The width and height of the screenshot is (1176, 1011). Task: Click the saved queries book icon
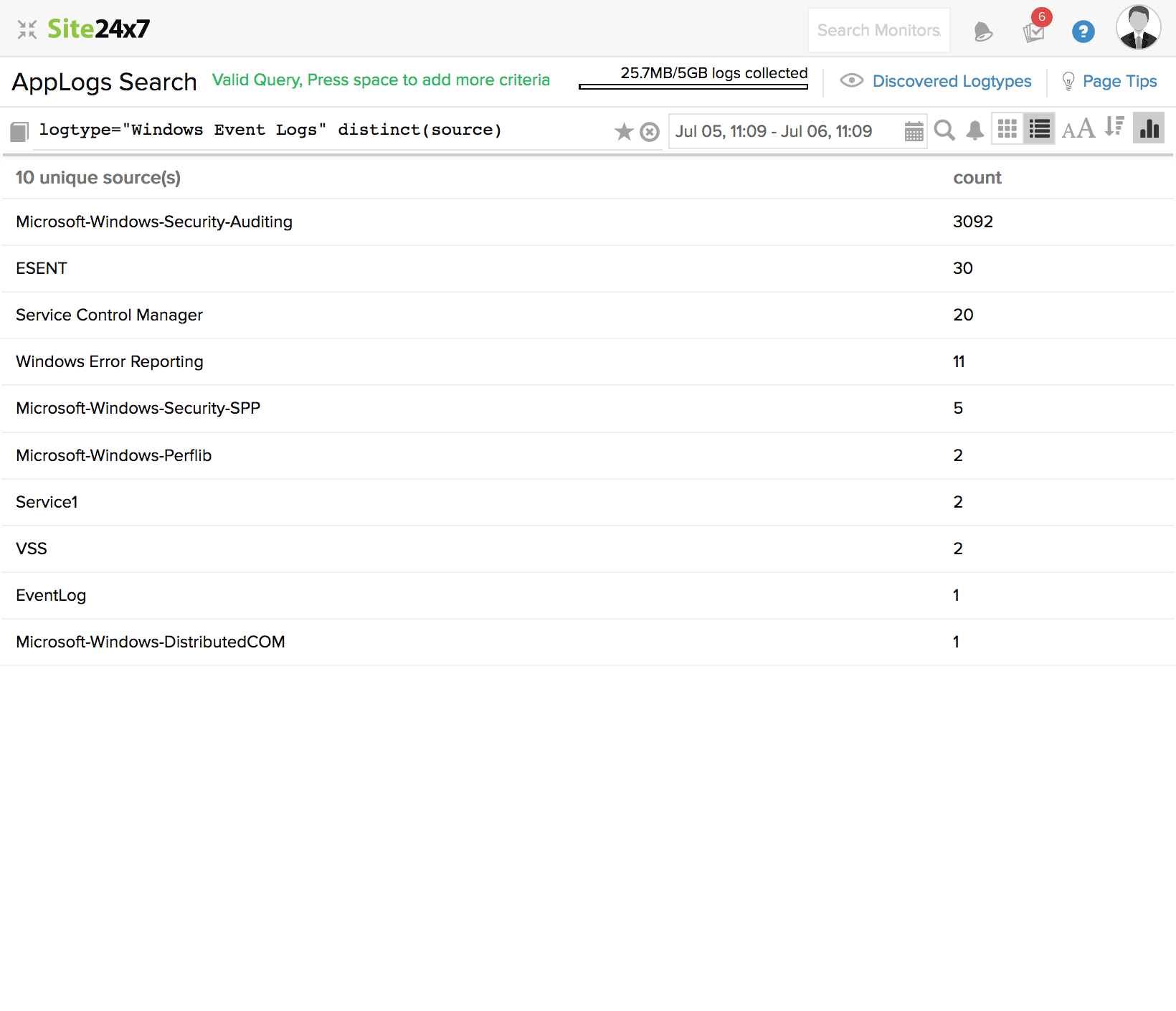(19, 131)
